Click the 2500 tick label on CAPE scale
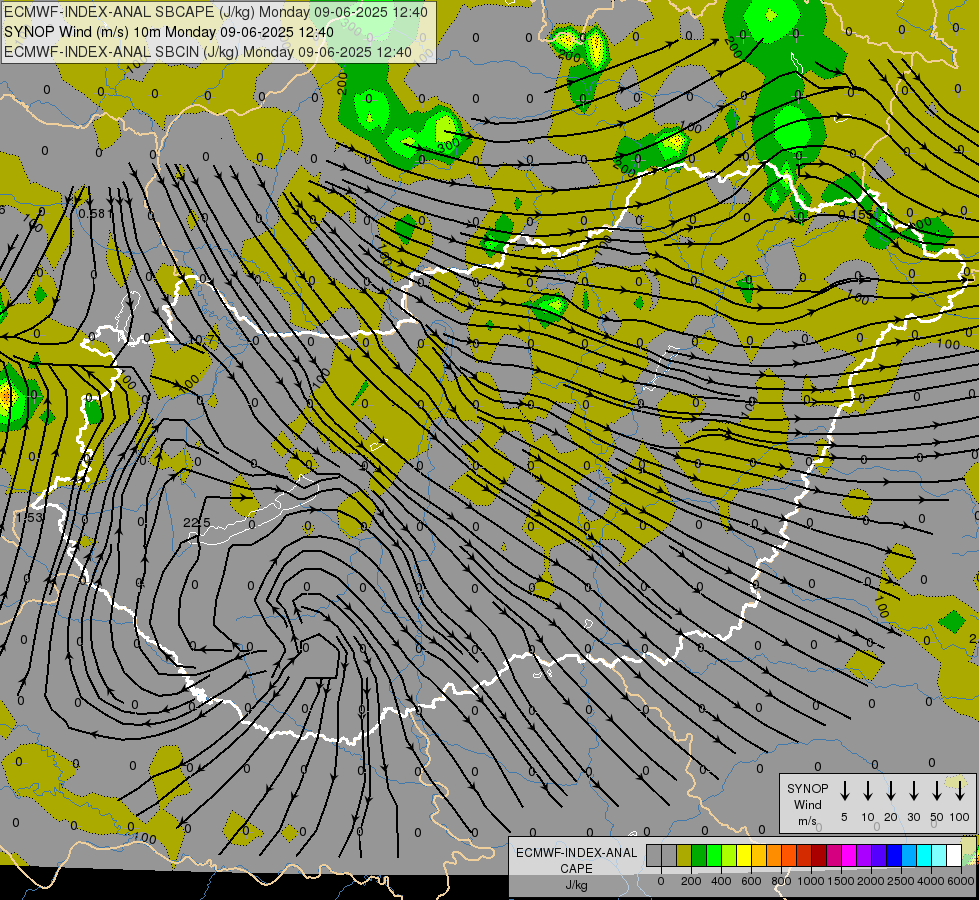 click(901, 881)
